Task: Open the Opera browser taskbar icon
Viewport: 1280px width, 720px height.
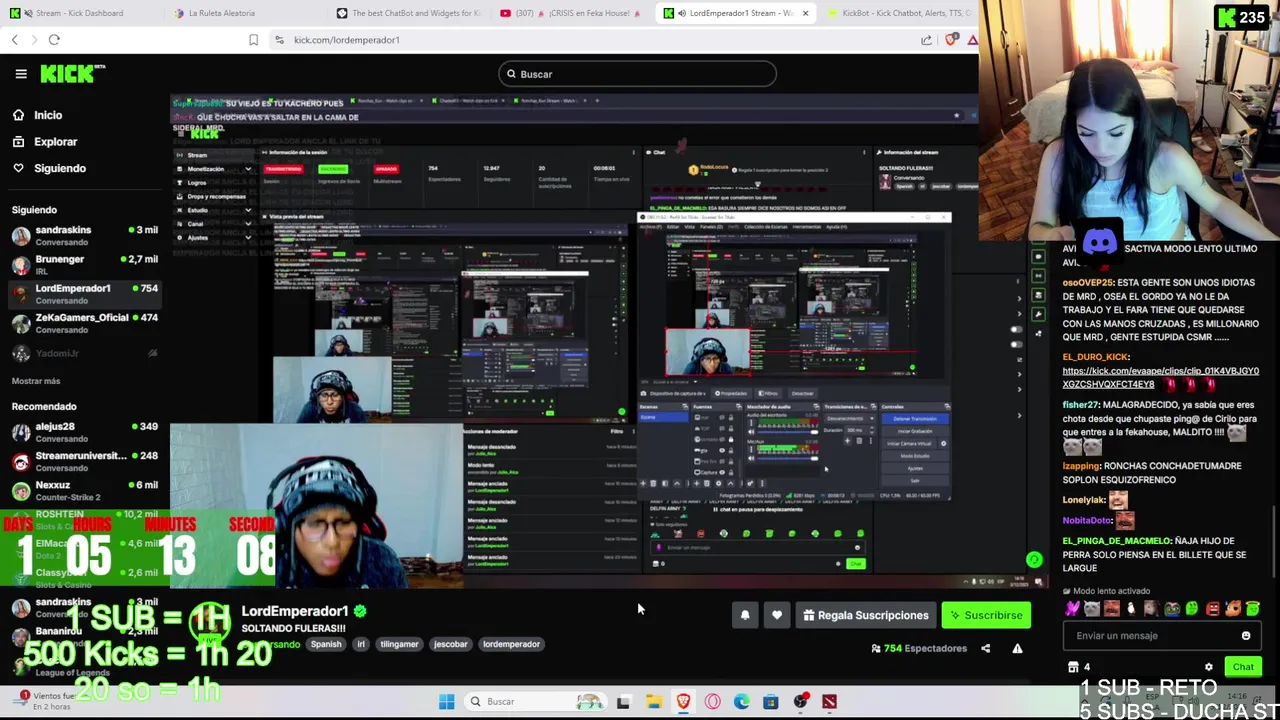Action: tap(712, 702)
